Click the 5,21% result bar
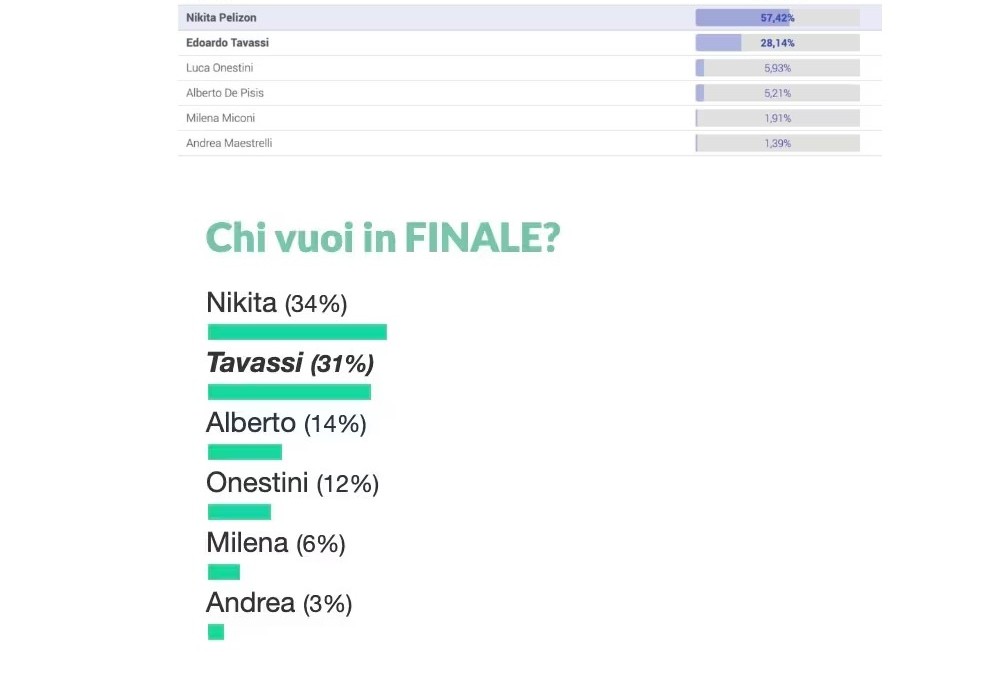1000x674 pixels. click(777, 93)
